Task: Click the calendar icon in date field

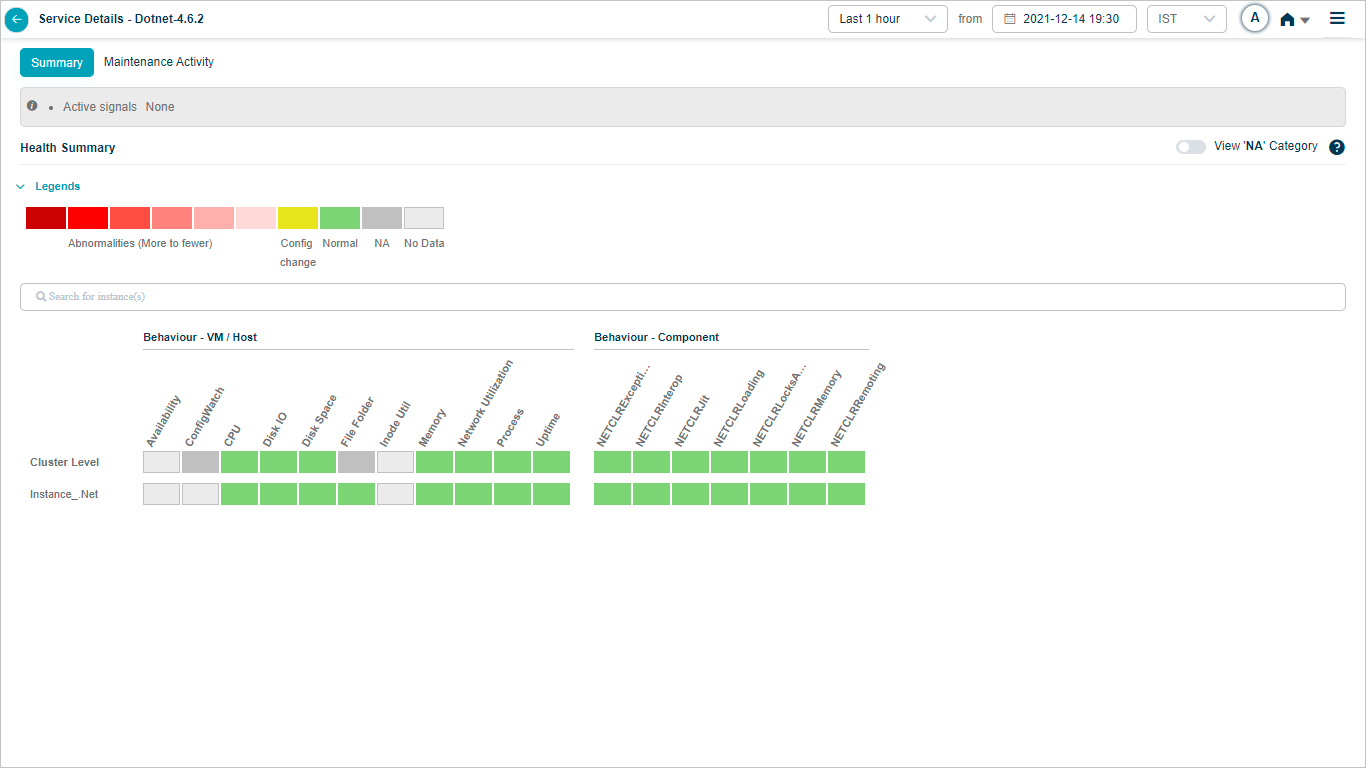Action: [1010, 19]
